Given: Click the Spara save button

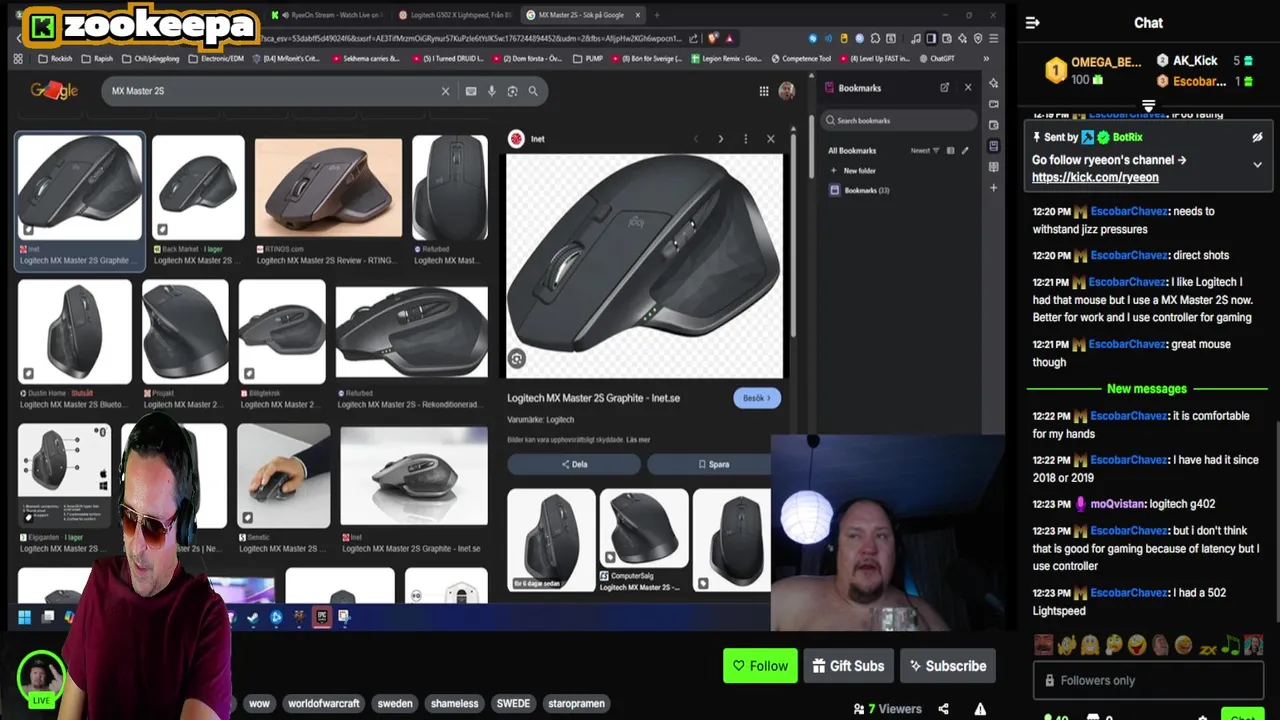Looking at the screenshot, I should [713, 464].
